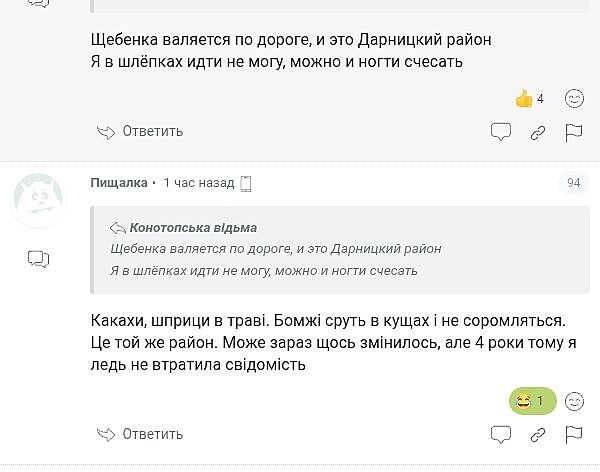The width and height of the screenshot is (600, 472).
Task: Open Пищалка's avatar picture
Action: pos(38,200)
